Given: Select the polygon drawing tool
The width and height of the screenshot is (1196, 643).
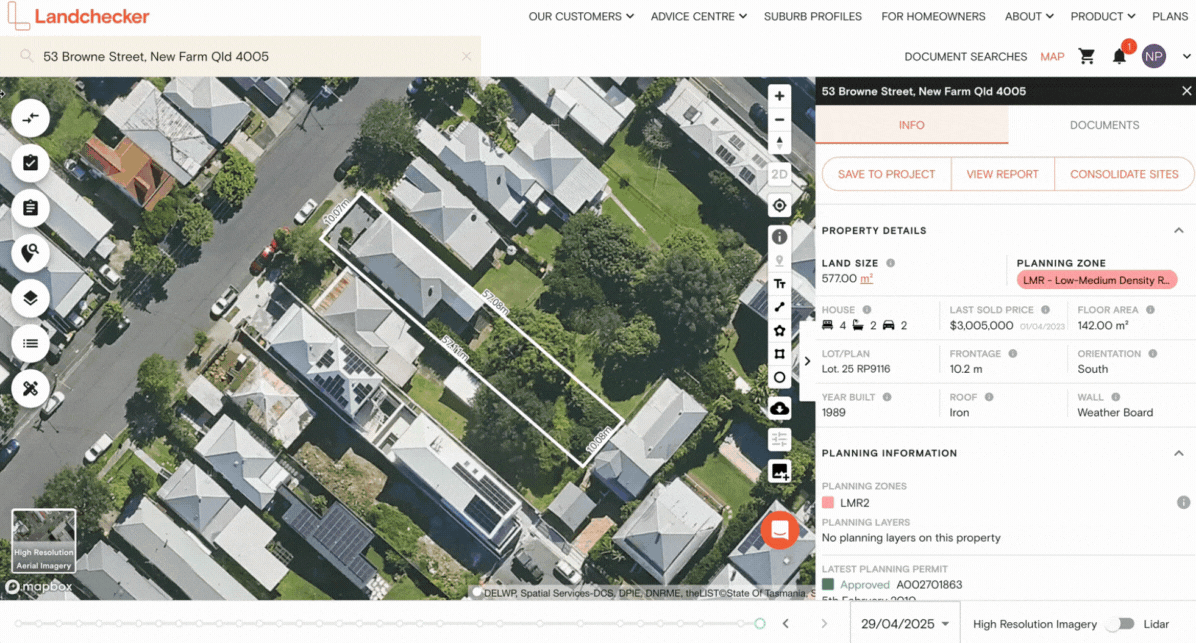Looking at the screenshot, I should 779,330.
